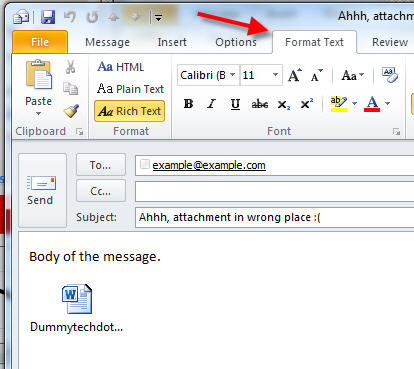
Task: Click the Grow Font icon
Action: [x=295, y=75]
